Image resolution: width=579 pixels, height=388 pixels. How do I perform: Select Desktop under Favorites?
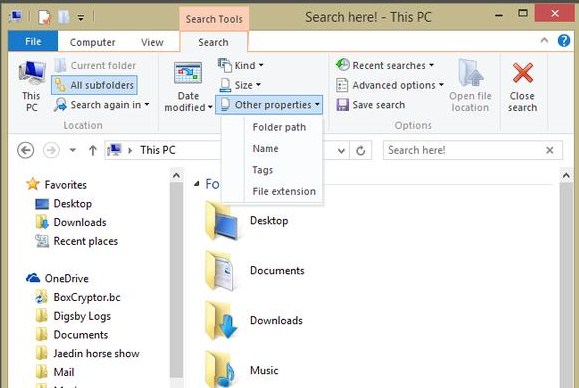click(x=64, y=203)
